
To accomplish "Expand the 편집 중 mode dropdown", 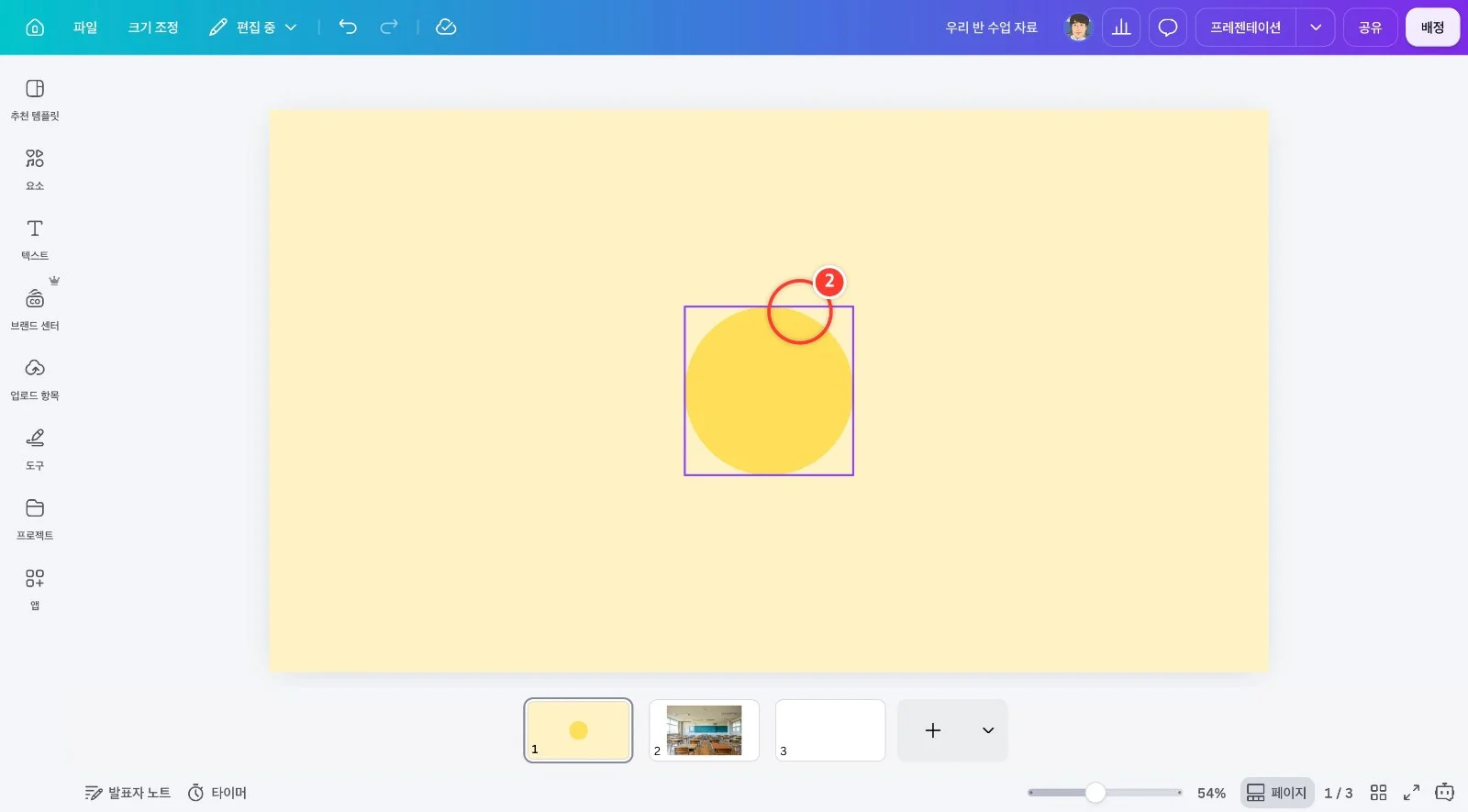I will 253,28.
